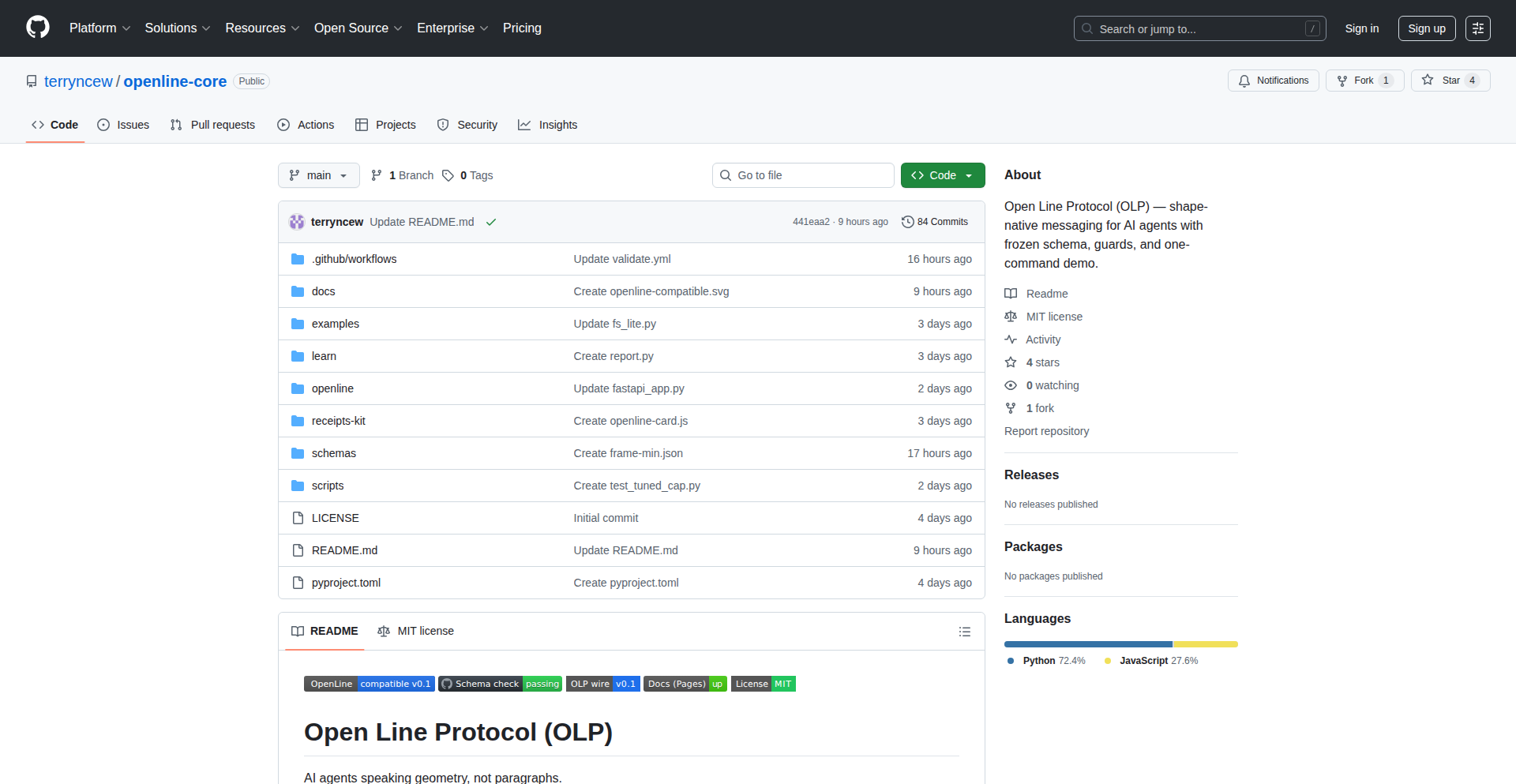Star the openline-core repository
This screenshot has width=1516, height=784.
point(1450,81)
